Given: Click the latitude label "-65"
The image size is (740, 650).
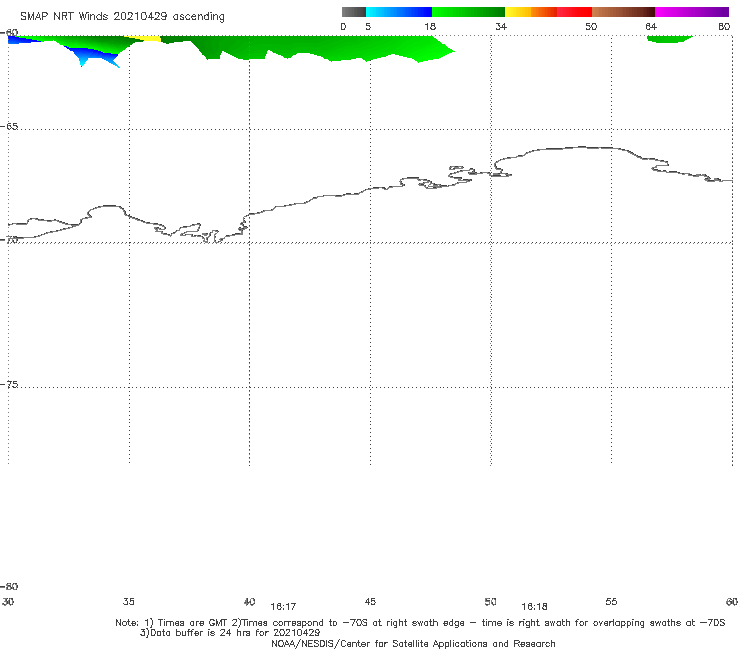Looking at the screenshot, I should 9,127.
